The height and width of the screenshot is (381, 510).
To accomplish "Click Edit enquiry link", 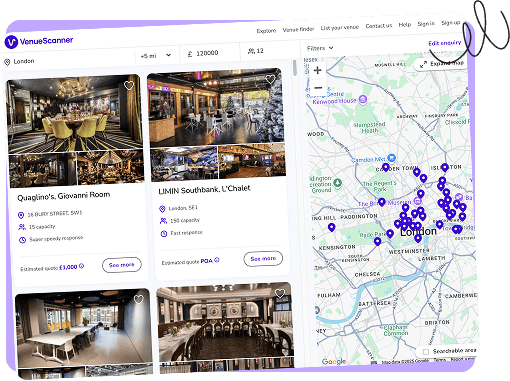I will pyautogui.click(x=445, y=43).
